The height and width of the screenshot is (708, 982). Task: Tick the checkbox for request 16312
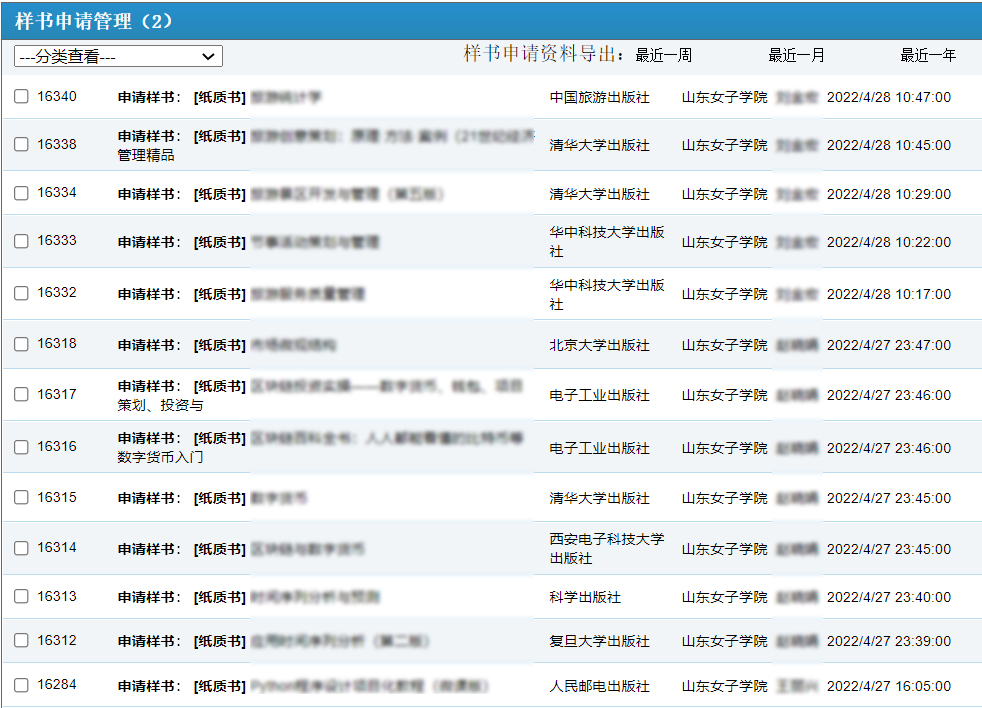[x=21, y=641]
